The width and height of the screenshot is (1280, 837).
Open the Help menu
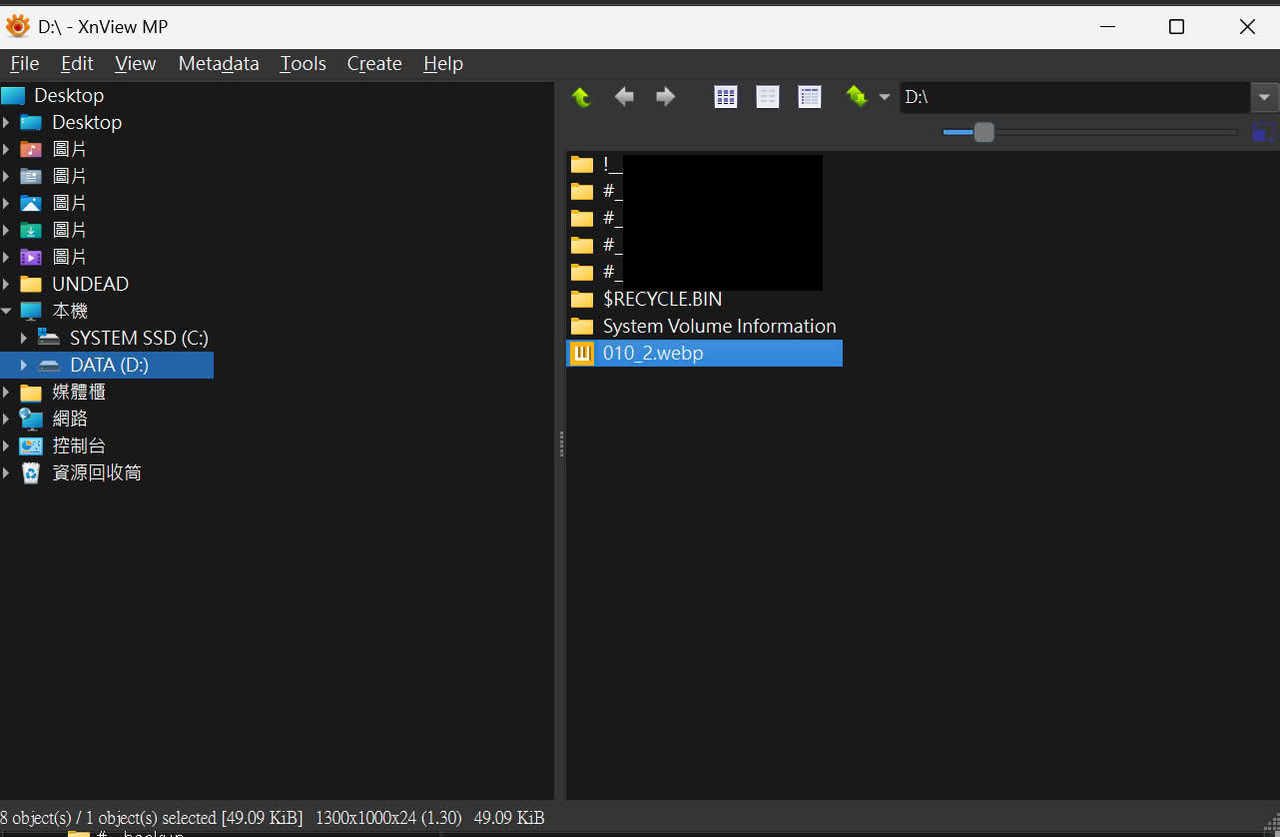click(443, 64)
